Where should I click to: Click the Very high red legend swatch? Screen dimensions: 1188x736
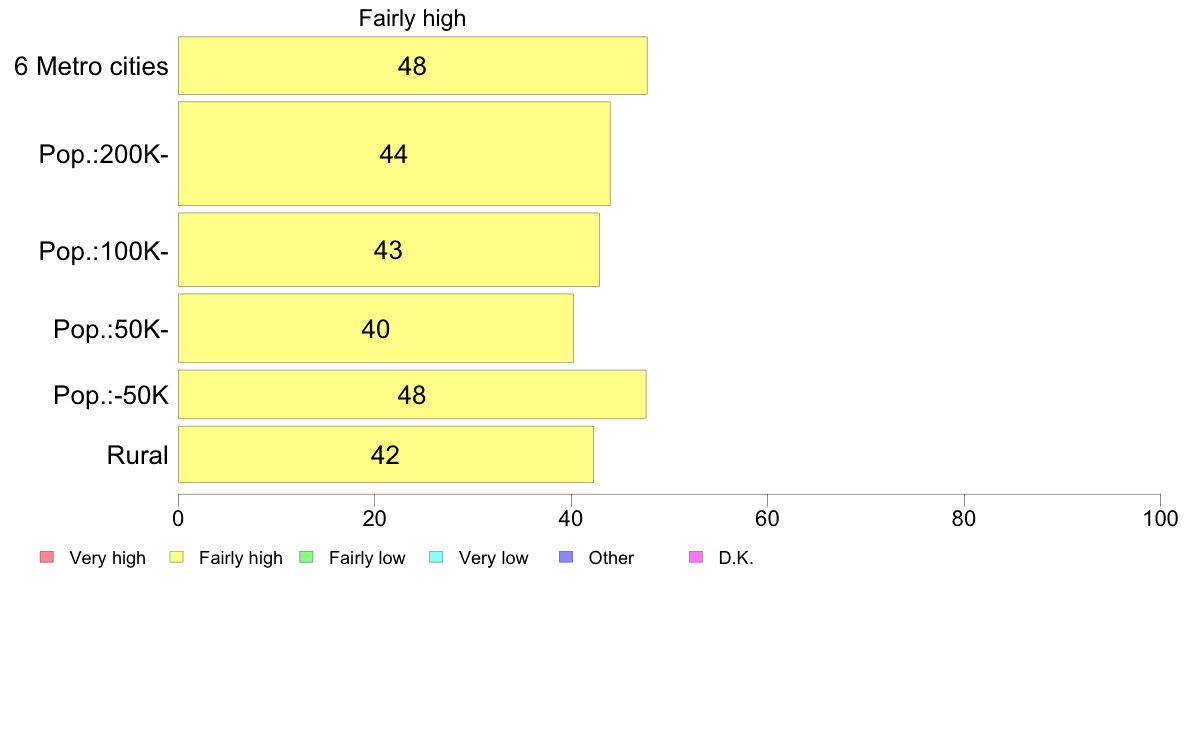(x=47, y=557)
